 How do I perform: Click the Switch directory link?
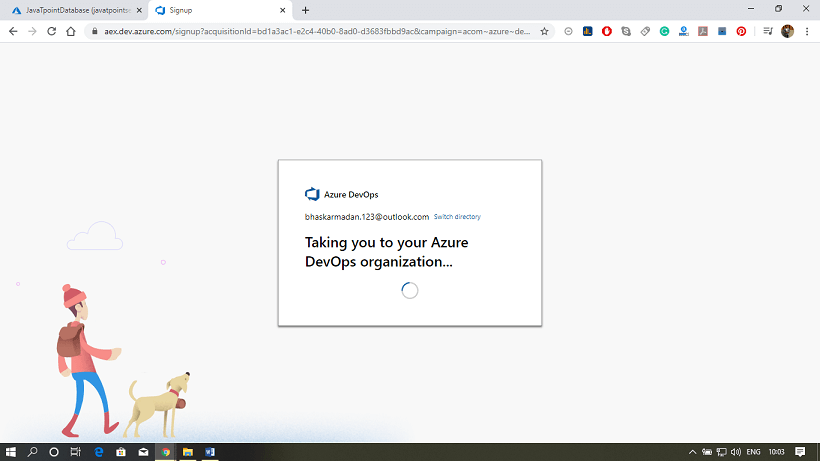[x=457, y=216]
